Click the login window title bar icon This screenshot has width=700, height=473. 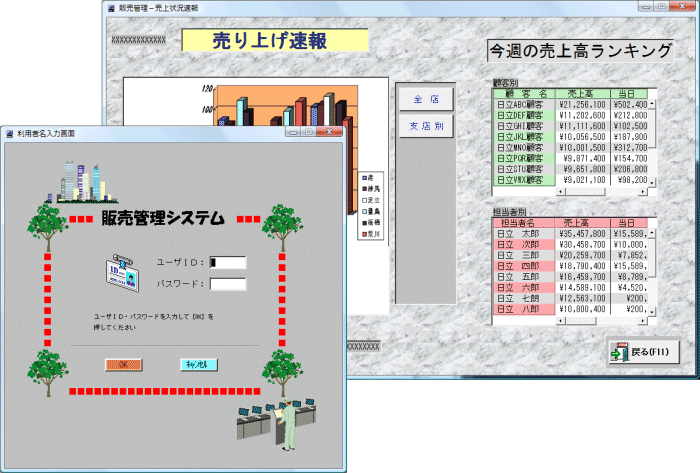[9, 133]
